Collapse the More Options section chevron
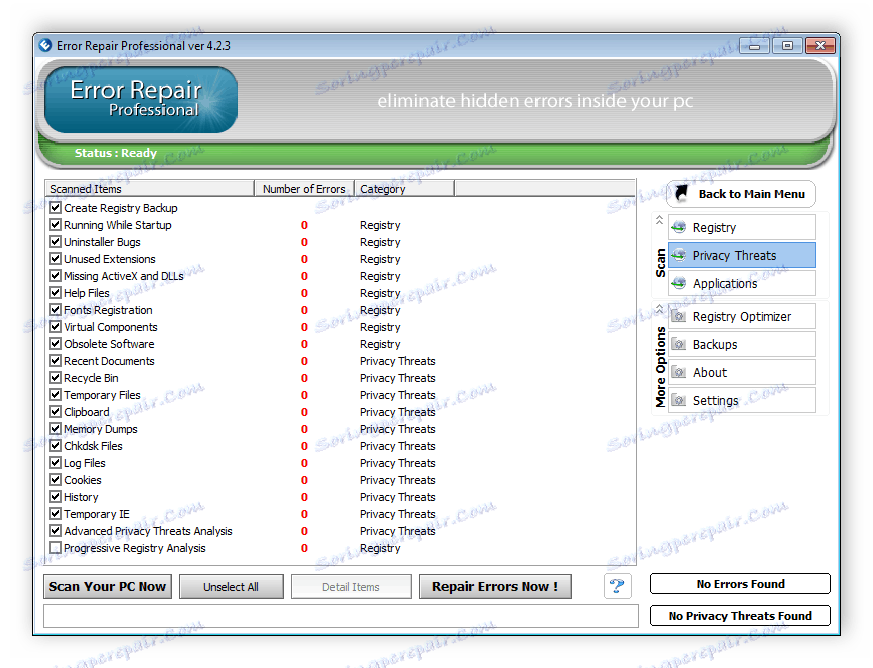 point(659,308)
